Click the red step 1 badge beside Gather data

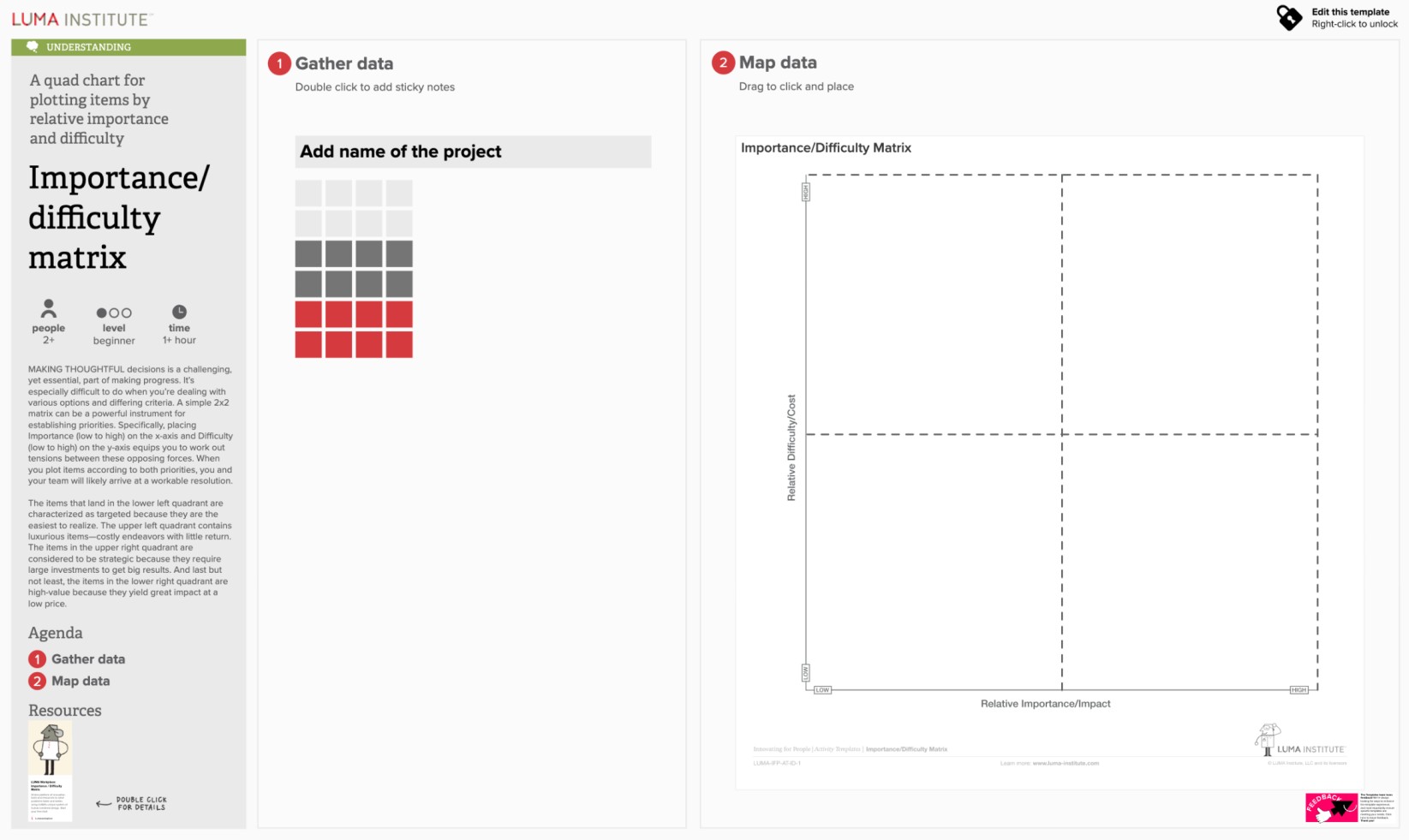pos(278,63)
